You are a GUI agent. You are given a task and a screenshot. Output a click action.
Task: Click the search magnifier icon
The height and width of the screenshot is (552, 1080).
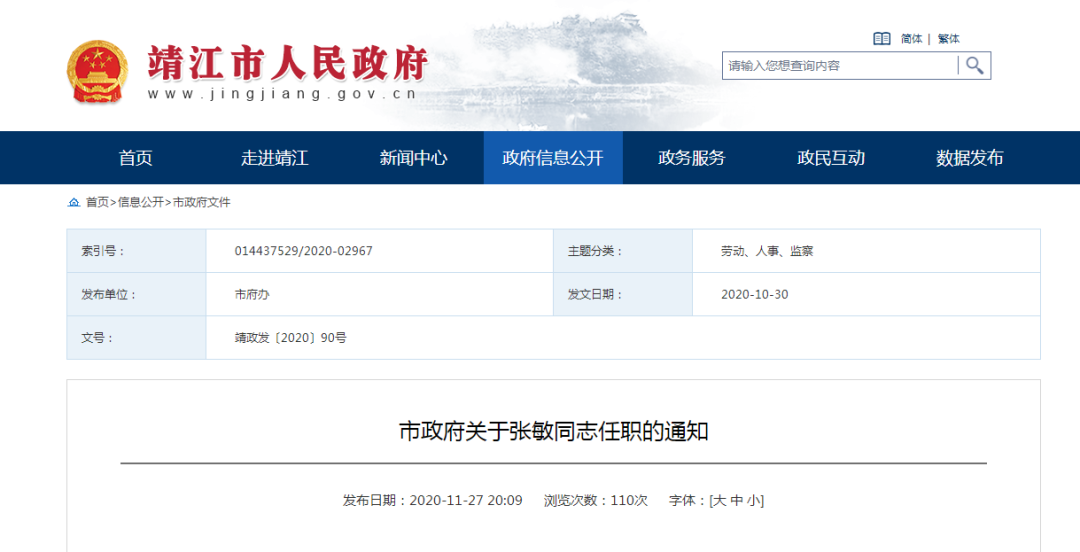tap(974, 65)
